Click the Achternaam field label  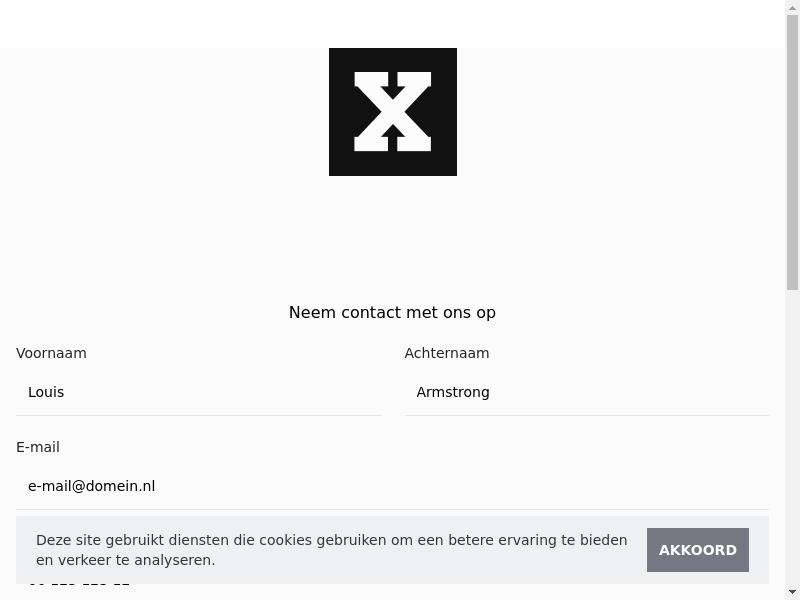[447, 353]
